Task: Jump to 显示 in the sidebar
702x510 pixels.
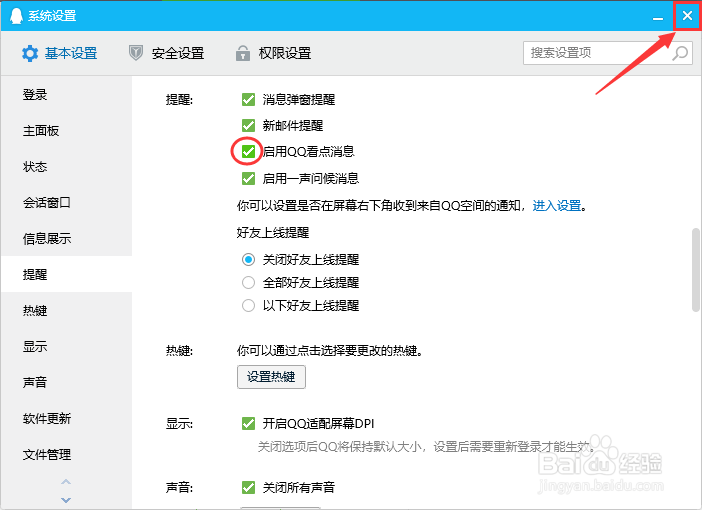Action: click(x=66, y=346)
